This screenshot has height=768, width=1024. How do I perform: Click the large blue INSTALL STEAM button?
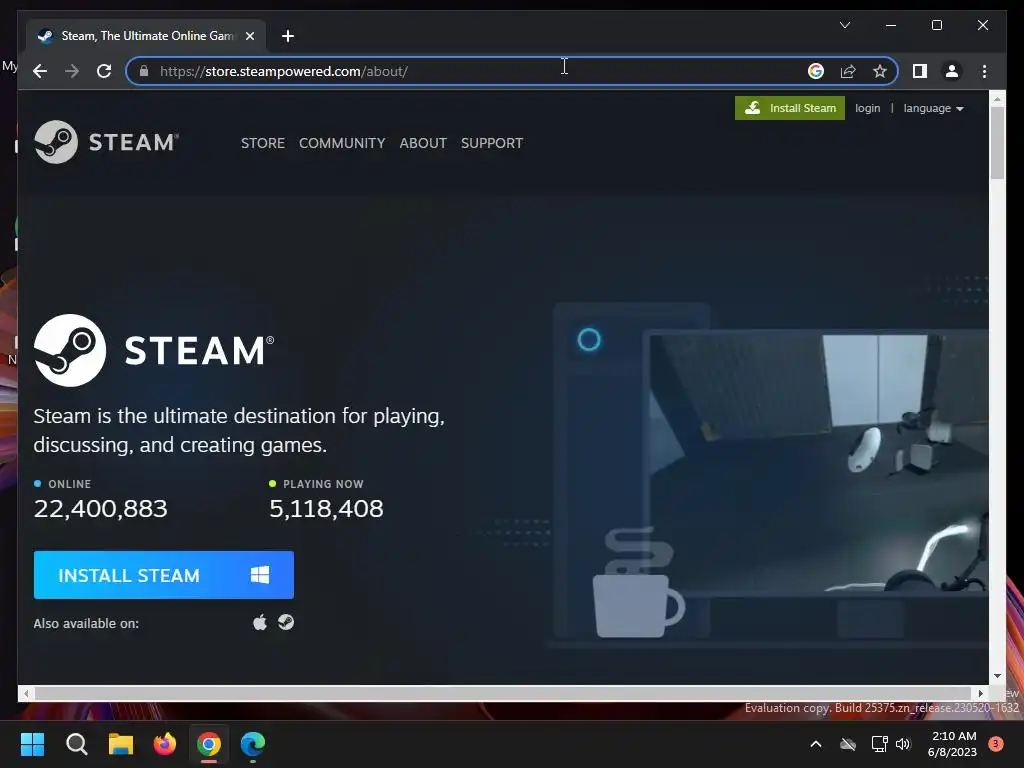[x=164, y=575]
